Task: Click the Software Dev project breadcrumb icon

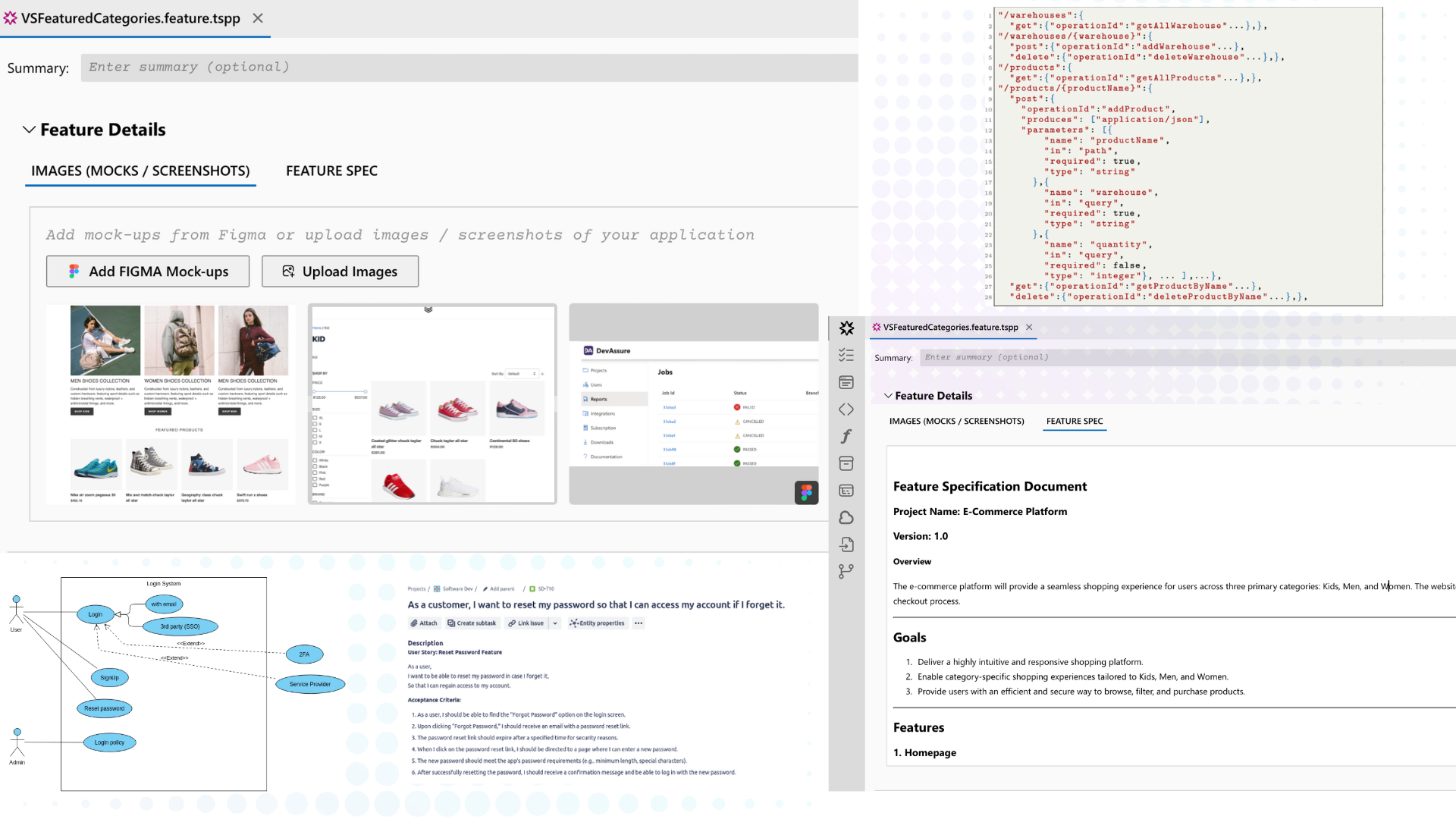Action: (437, 588)
